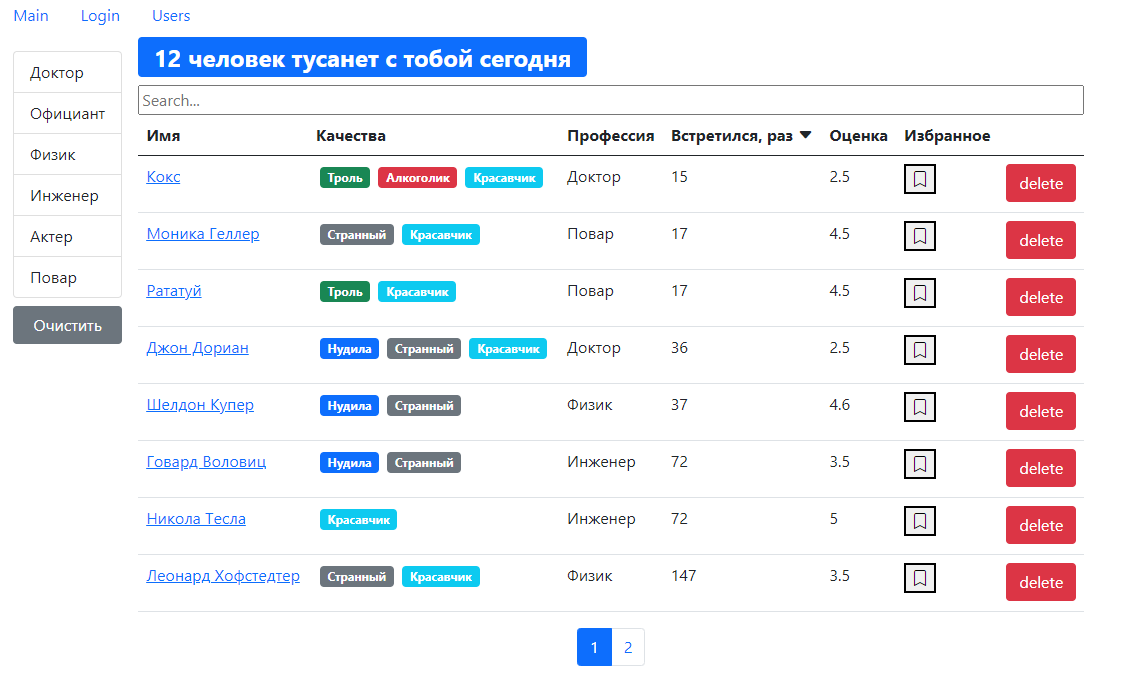The width and height of the screenshot is (1129, 683).
Task: Click the meetings count 147
Action: coord(683,576)
